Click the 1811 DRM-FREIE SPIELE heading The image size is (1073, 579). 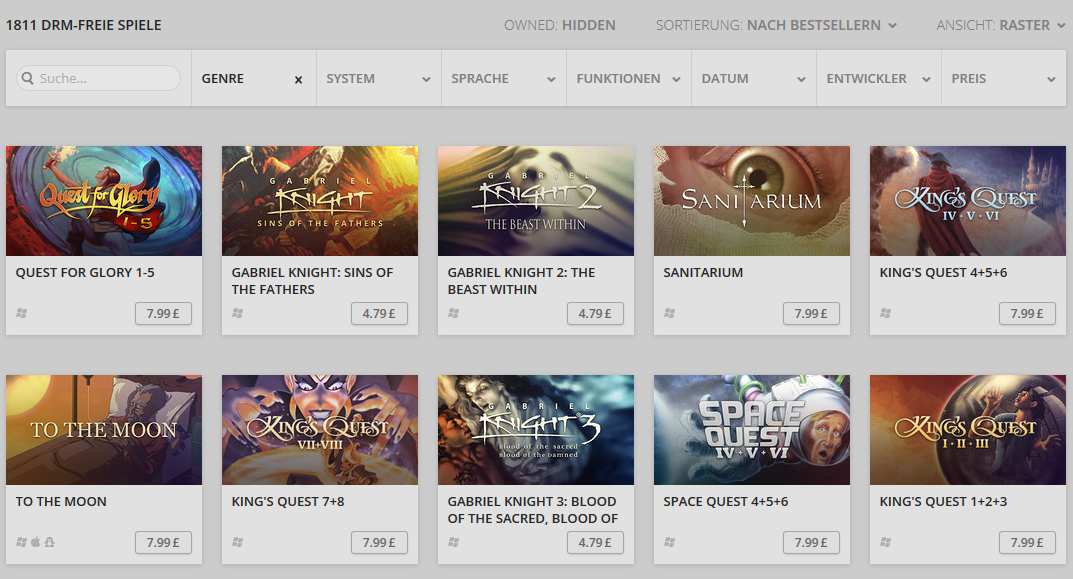coord(83,25)
